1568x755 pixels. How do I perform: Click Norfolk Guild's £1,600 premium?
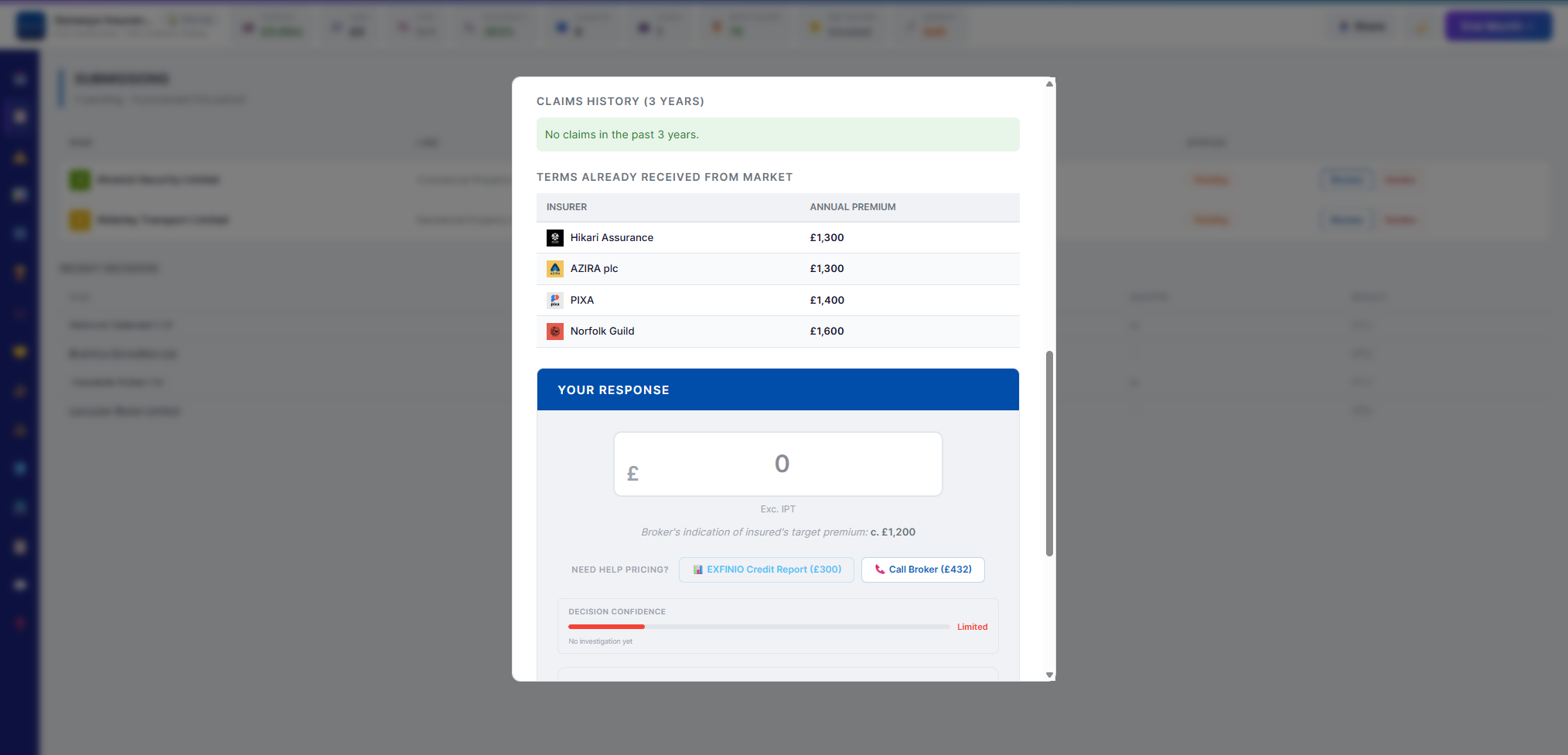click(827, 332)
